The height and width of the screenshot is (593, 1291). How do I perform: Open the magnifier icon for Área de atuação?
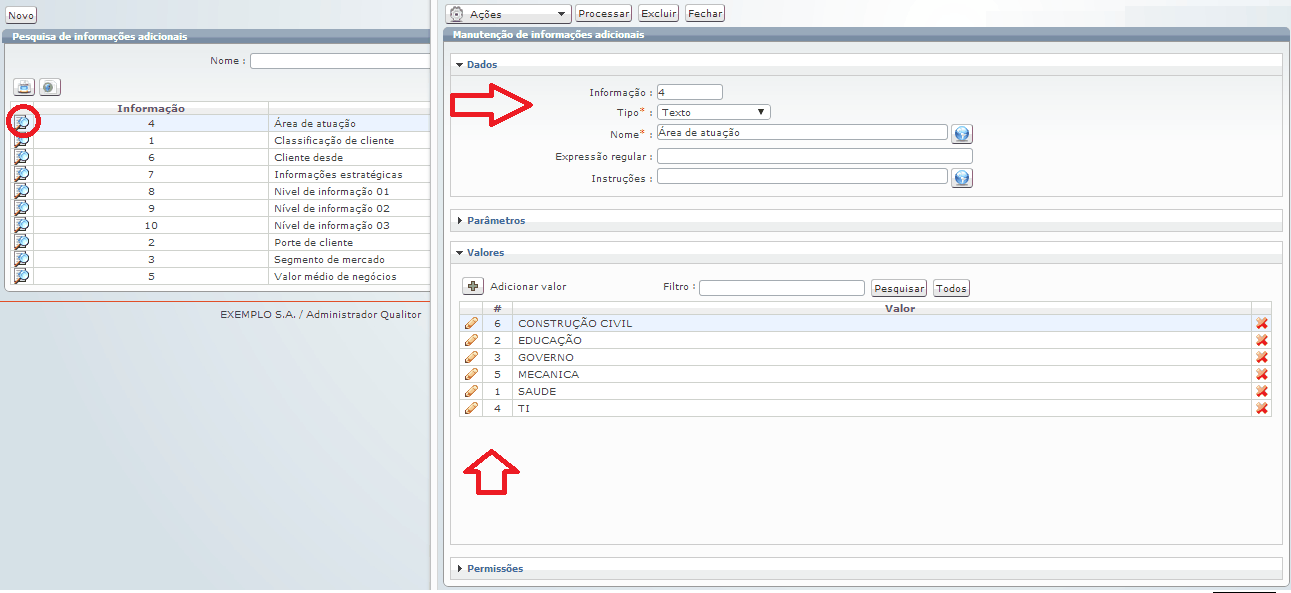[22, 123]
